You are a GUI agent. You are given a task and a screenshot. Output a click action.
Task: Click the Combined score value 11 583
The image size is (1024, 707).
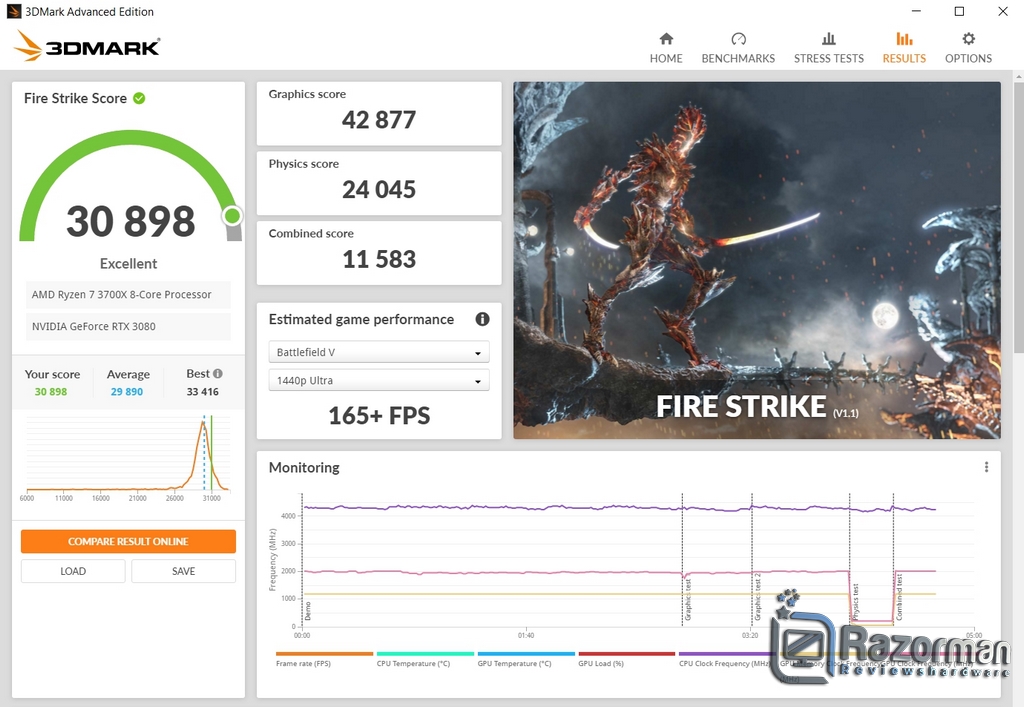[379, 259]
